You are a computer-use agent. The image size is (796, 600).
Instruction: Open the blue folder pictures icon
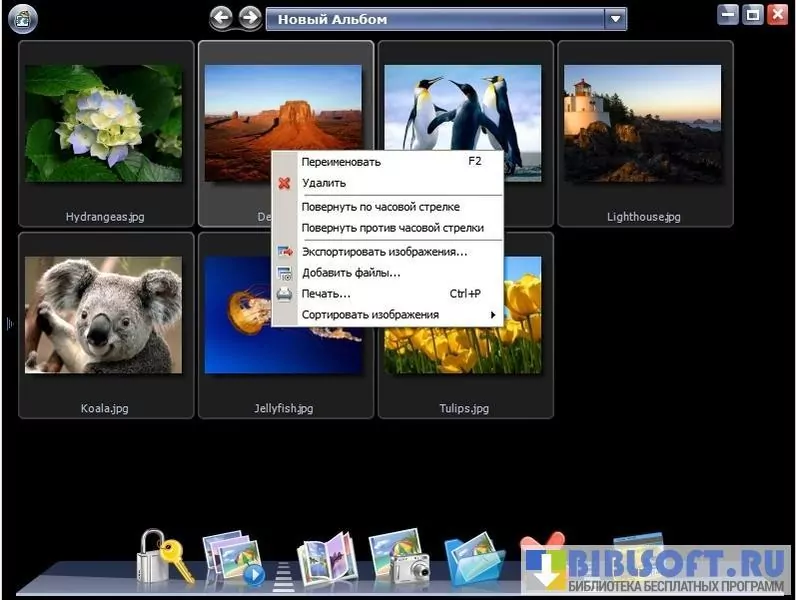[x=473, y=558]
